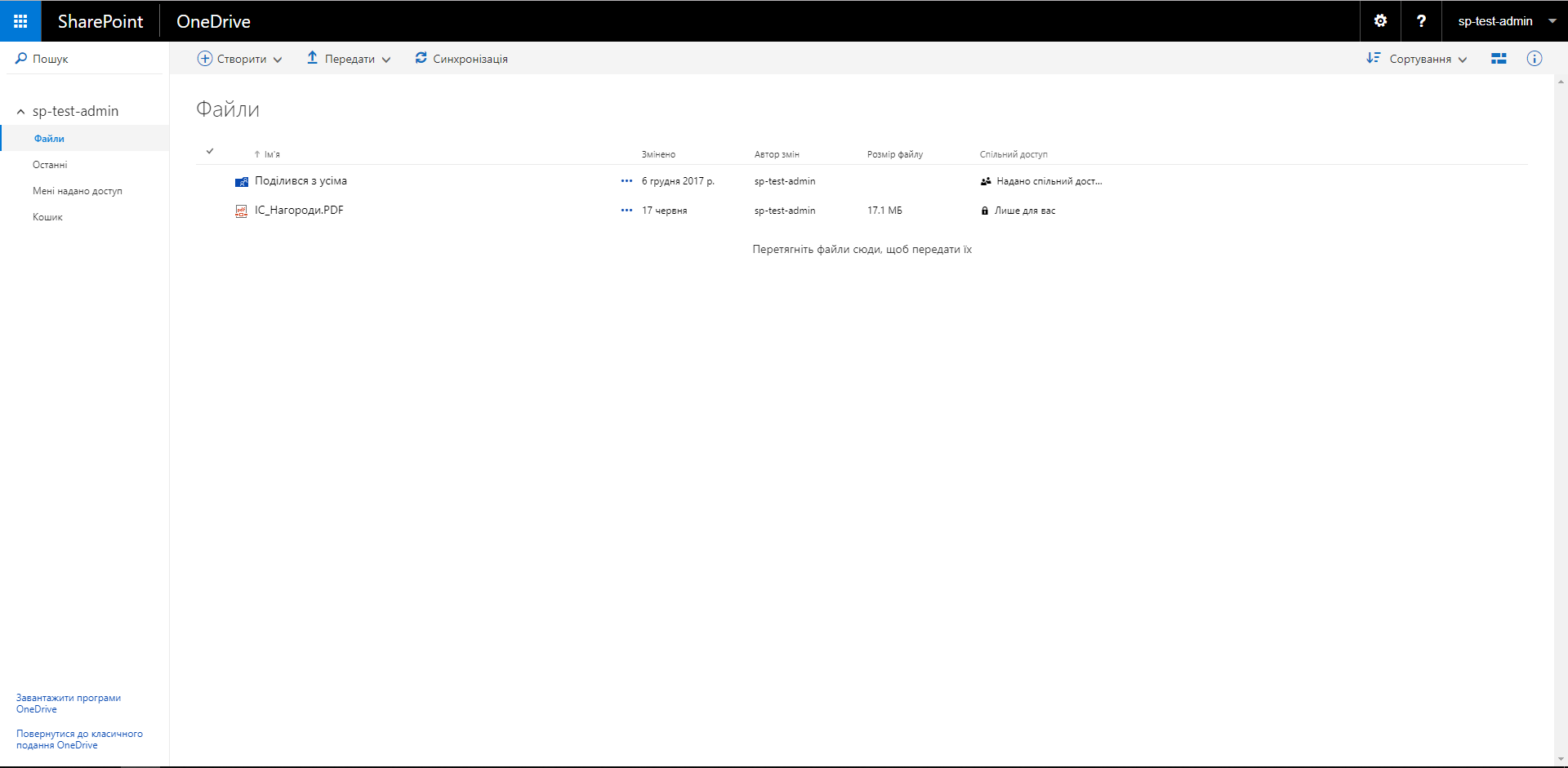Click the Пошук search field
This screenshot has width=1568, height=768.
pyautogui.click(x=82, y=59)
